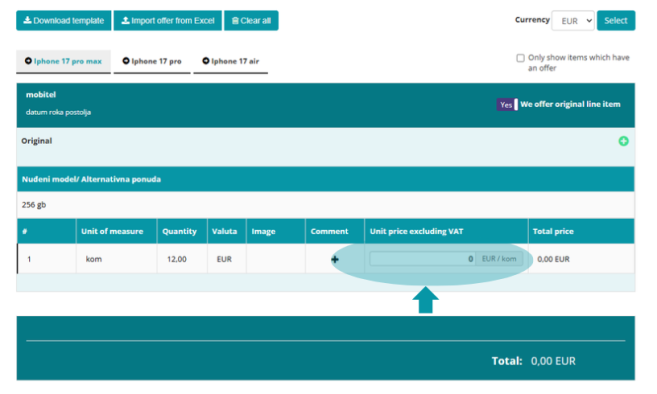Focus the unit price excluding VAT field
The width and height of the screenshot is (657, 394).
pos(422,259)
